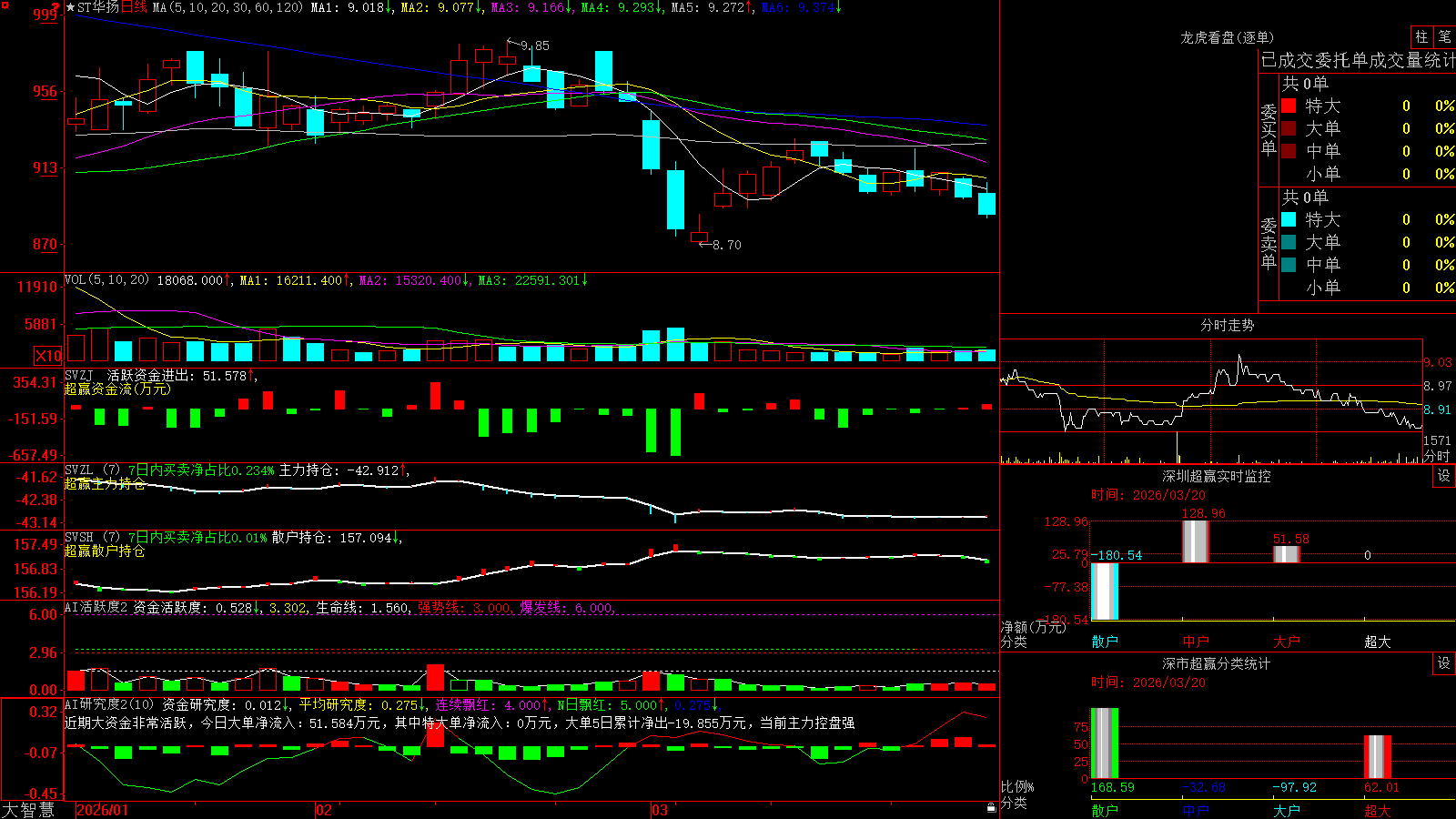
Task: Click the red 特大 buy-order color swatch
Action: click(1289, 106)
